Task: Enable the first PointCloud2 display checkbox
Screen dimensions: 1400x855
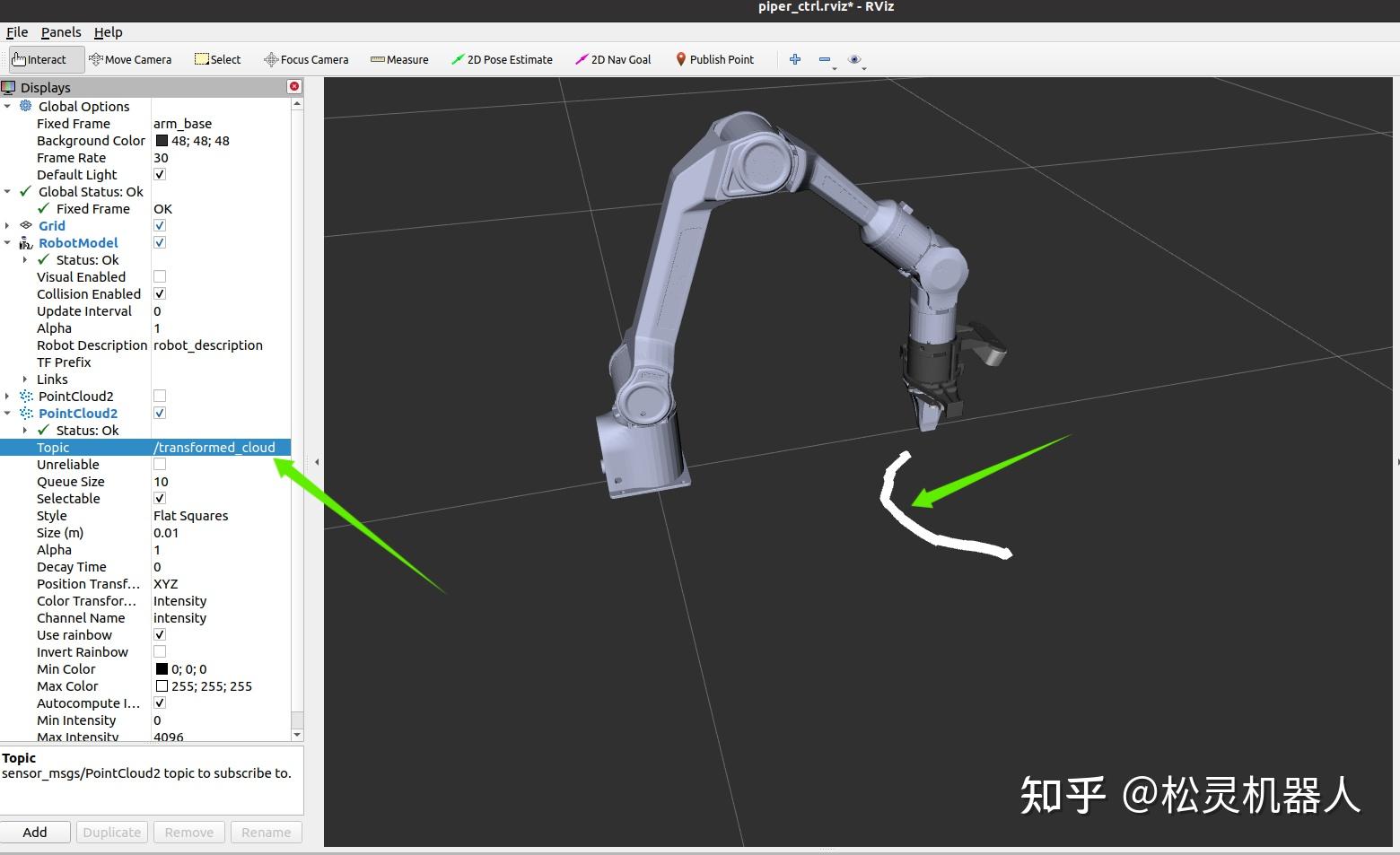Action: 160,396
